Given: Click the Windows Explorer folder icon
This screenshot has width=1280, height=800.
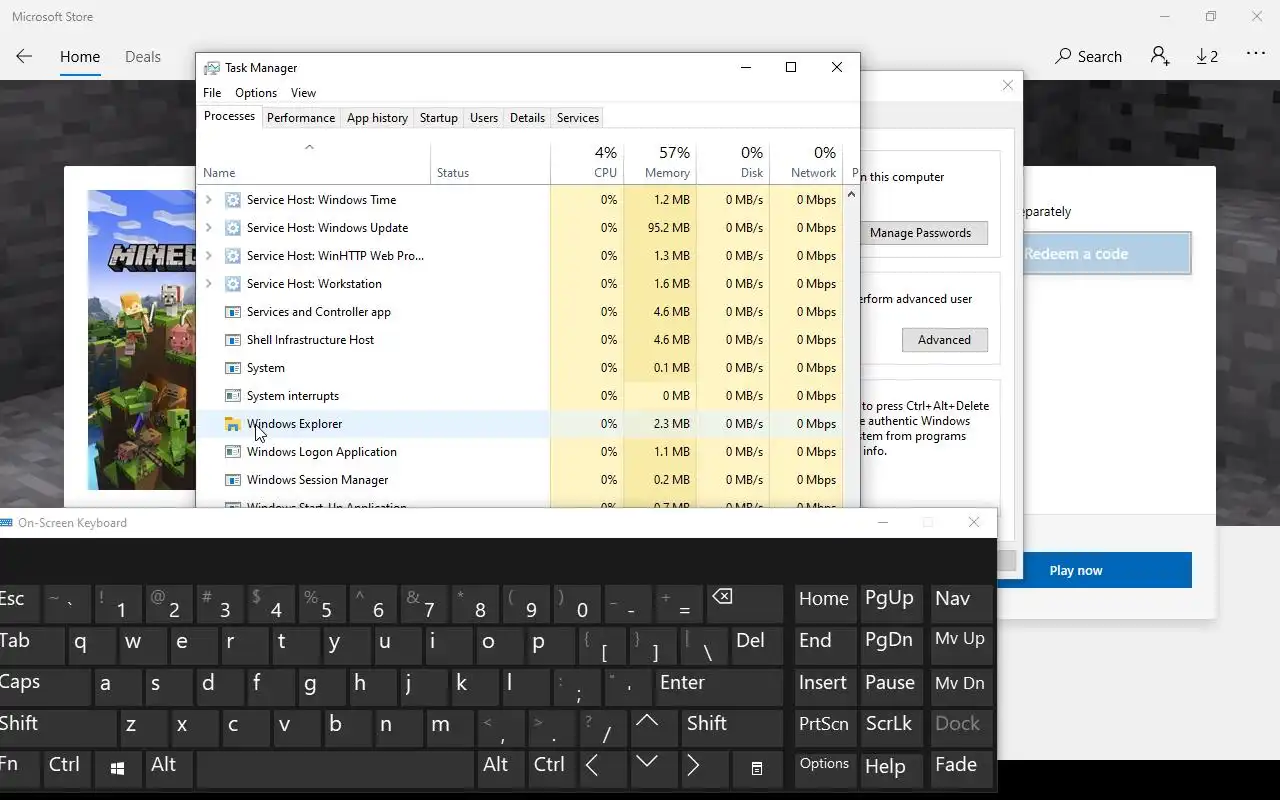Looking at the screenshot, I should click(x=233, y=424).
